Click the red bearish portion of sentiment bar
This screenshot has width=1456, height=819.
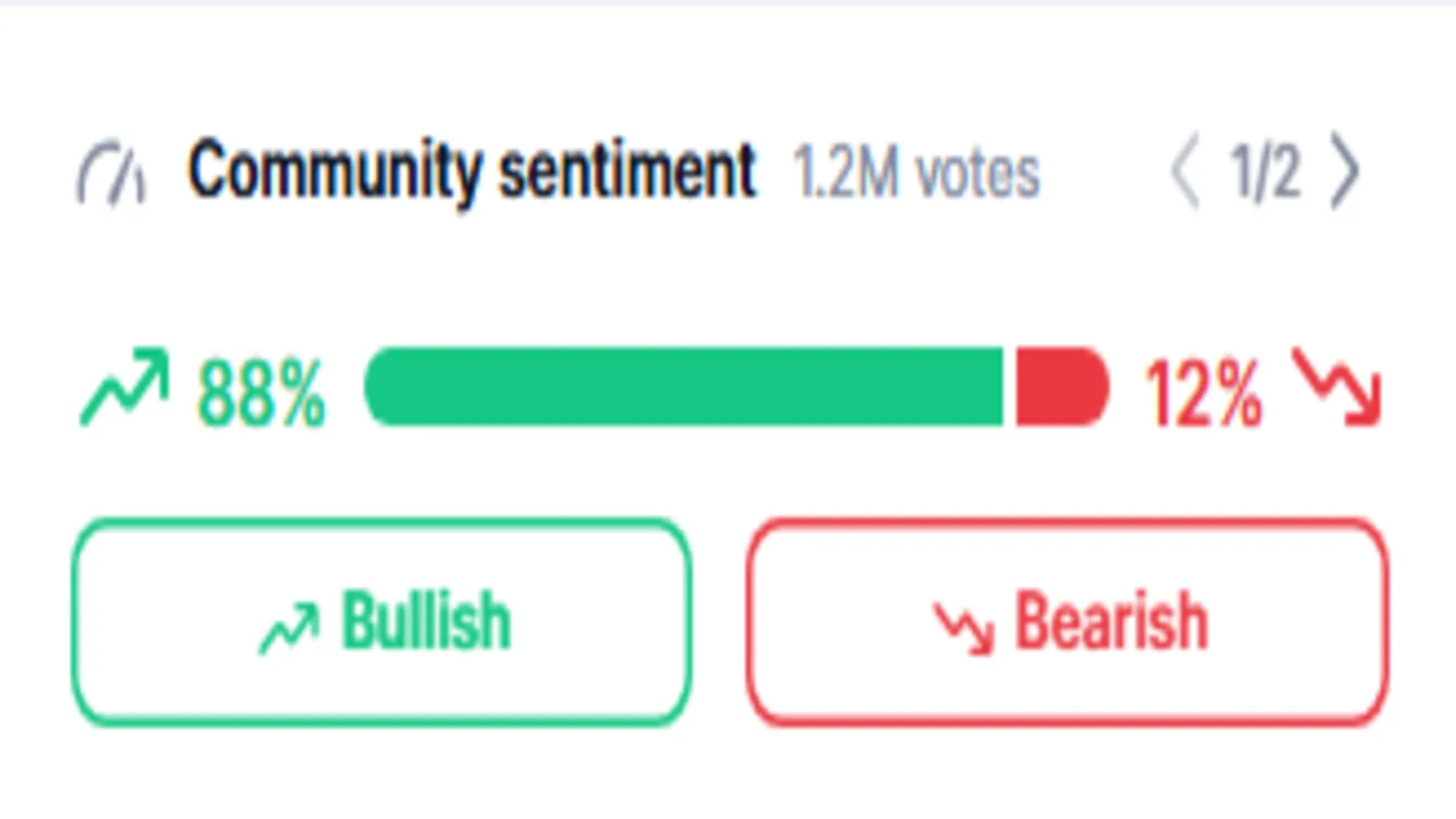point(1062,386)
